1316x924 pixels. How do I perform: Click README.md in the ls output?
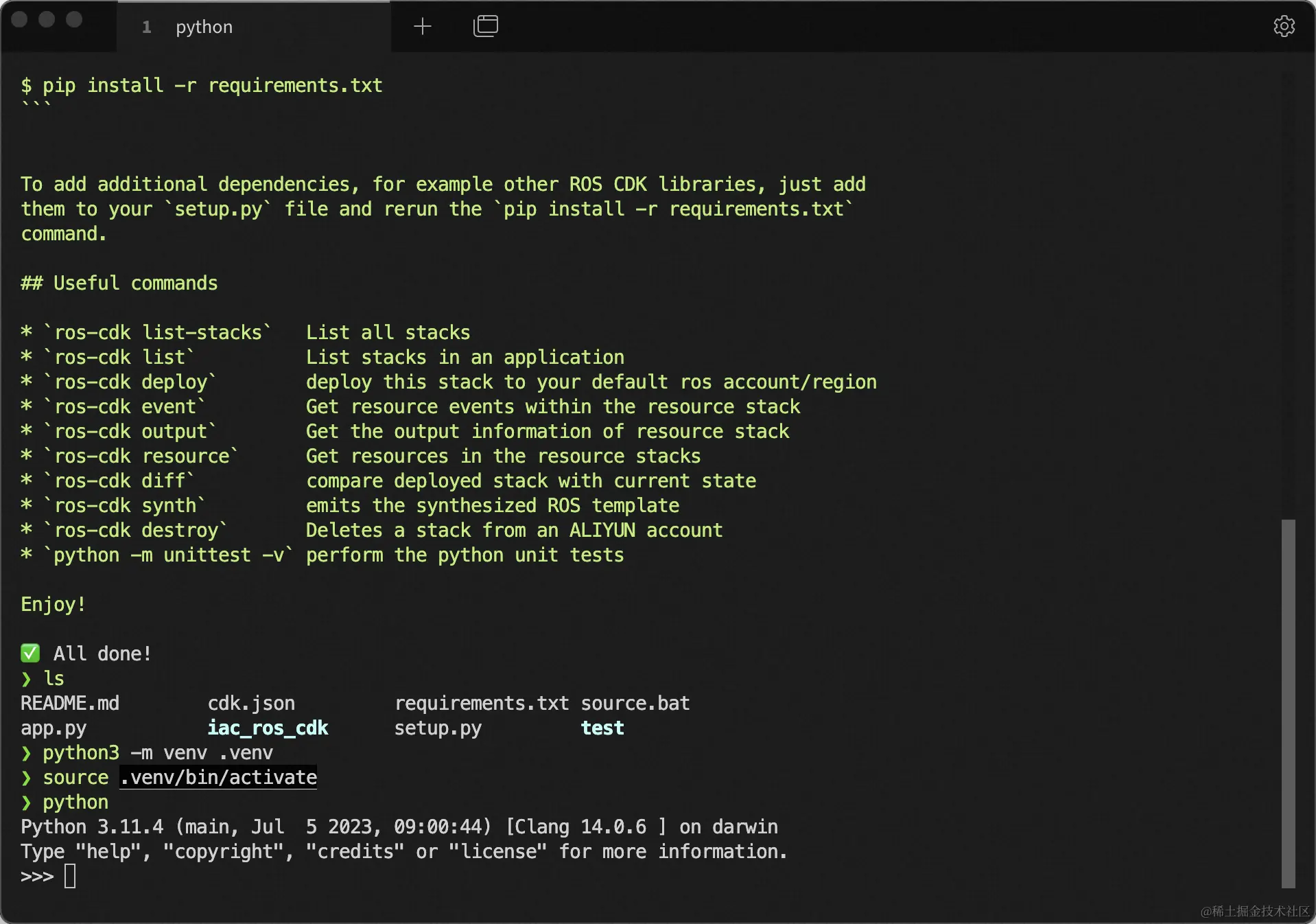(70, 704)
